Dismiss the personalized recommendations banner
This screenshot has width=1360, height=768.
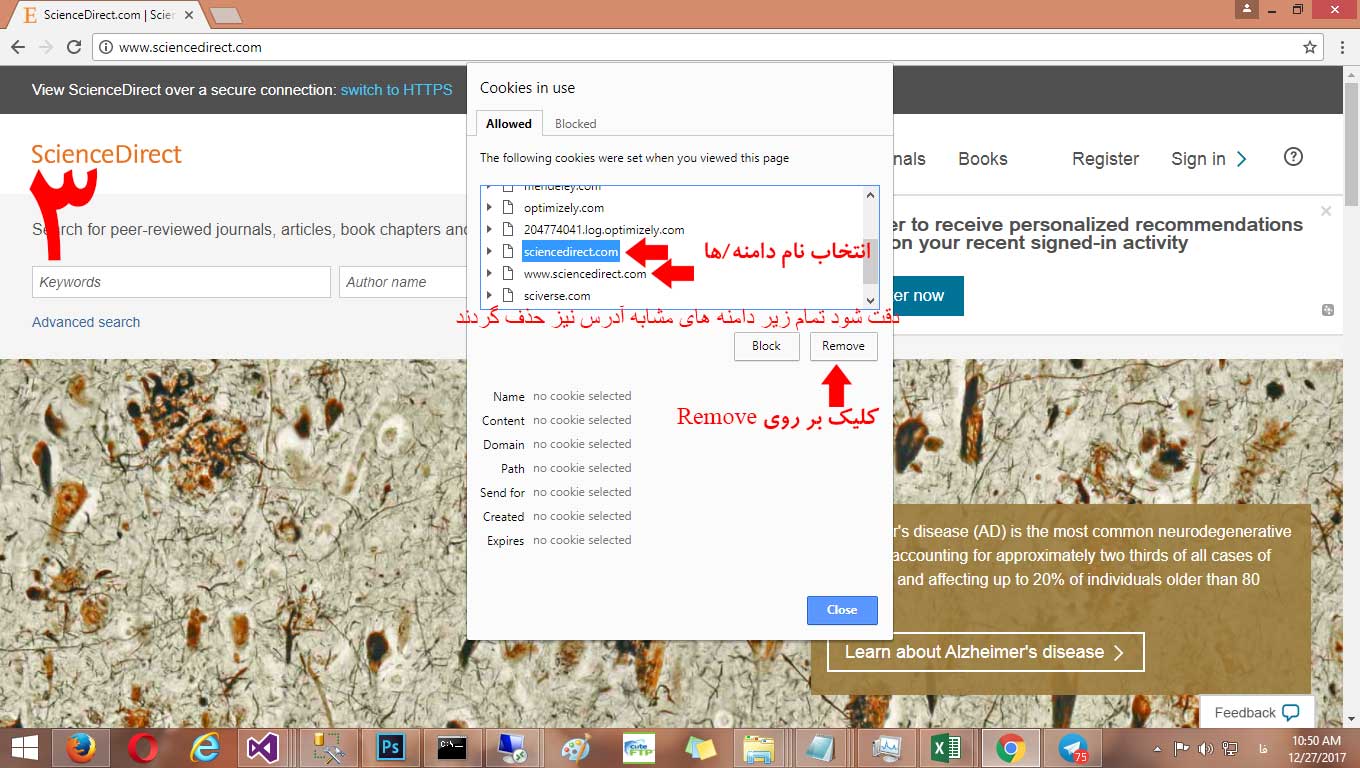click(x=1326, y=211)
